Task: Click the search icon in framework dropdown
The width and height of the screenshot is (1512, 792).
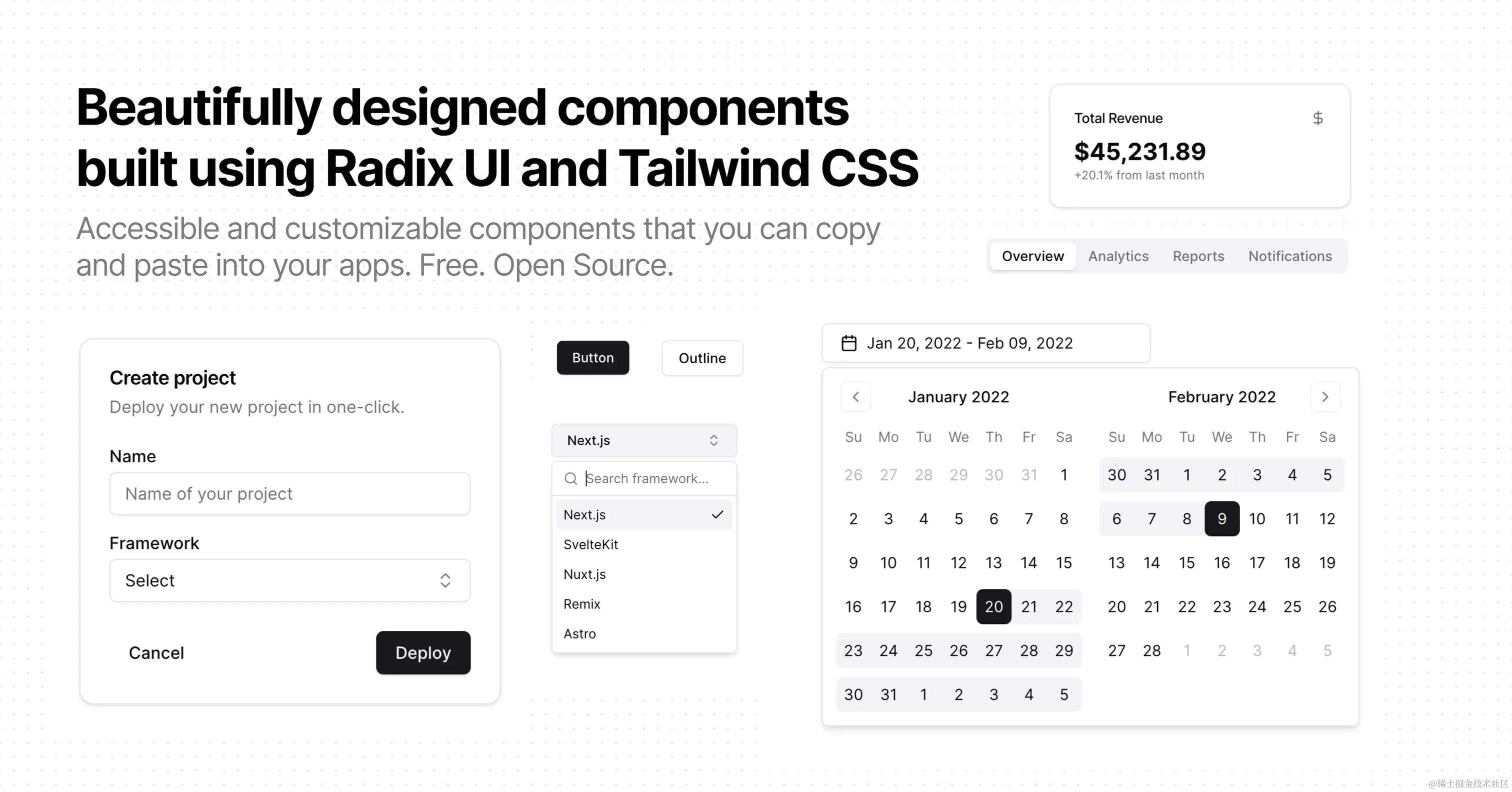Action: click(x=569, y=478)
